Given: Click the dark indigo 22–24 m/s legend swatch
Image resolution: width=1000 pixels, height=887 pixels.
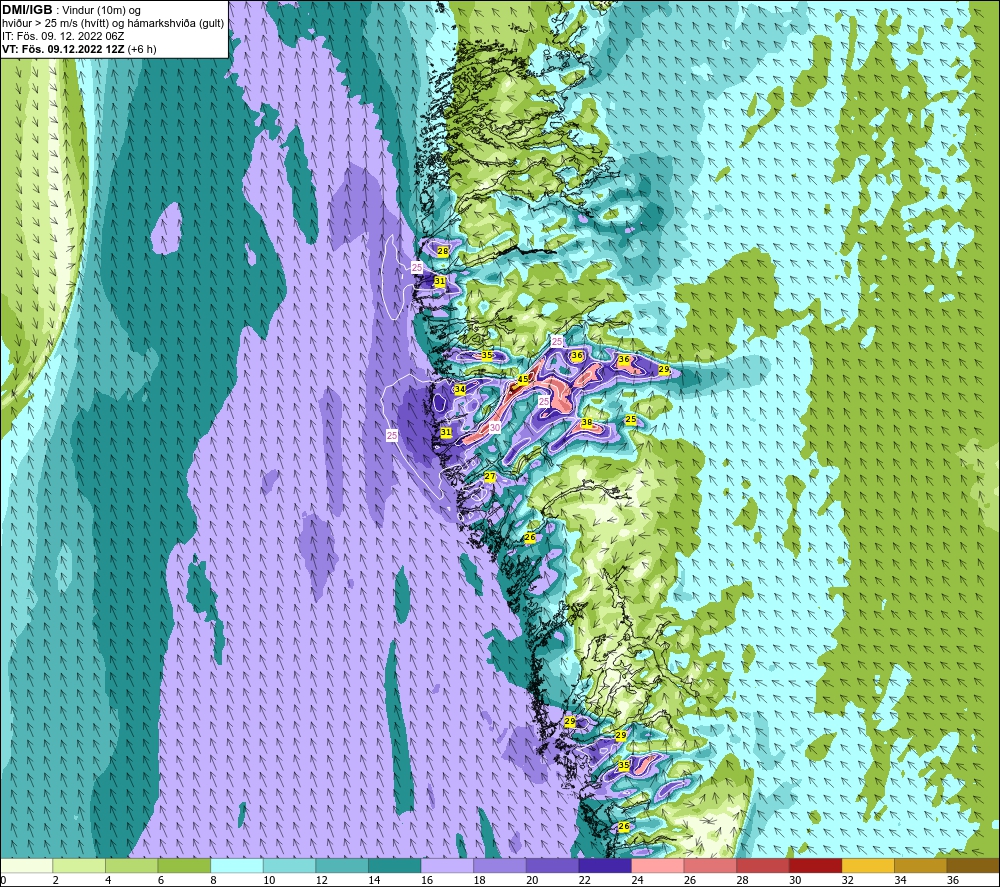Looking at the screenshot, I should [x=605, y=866].
